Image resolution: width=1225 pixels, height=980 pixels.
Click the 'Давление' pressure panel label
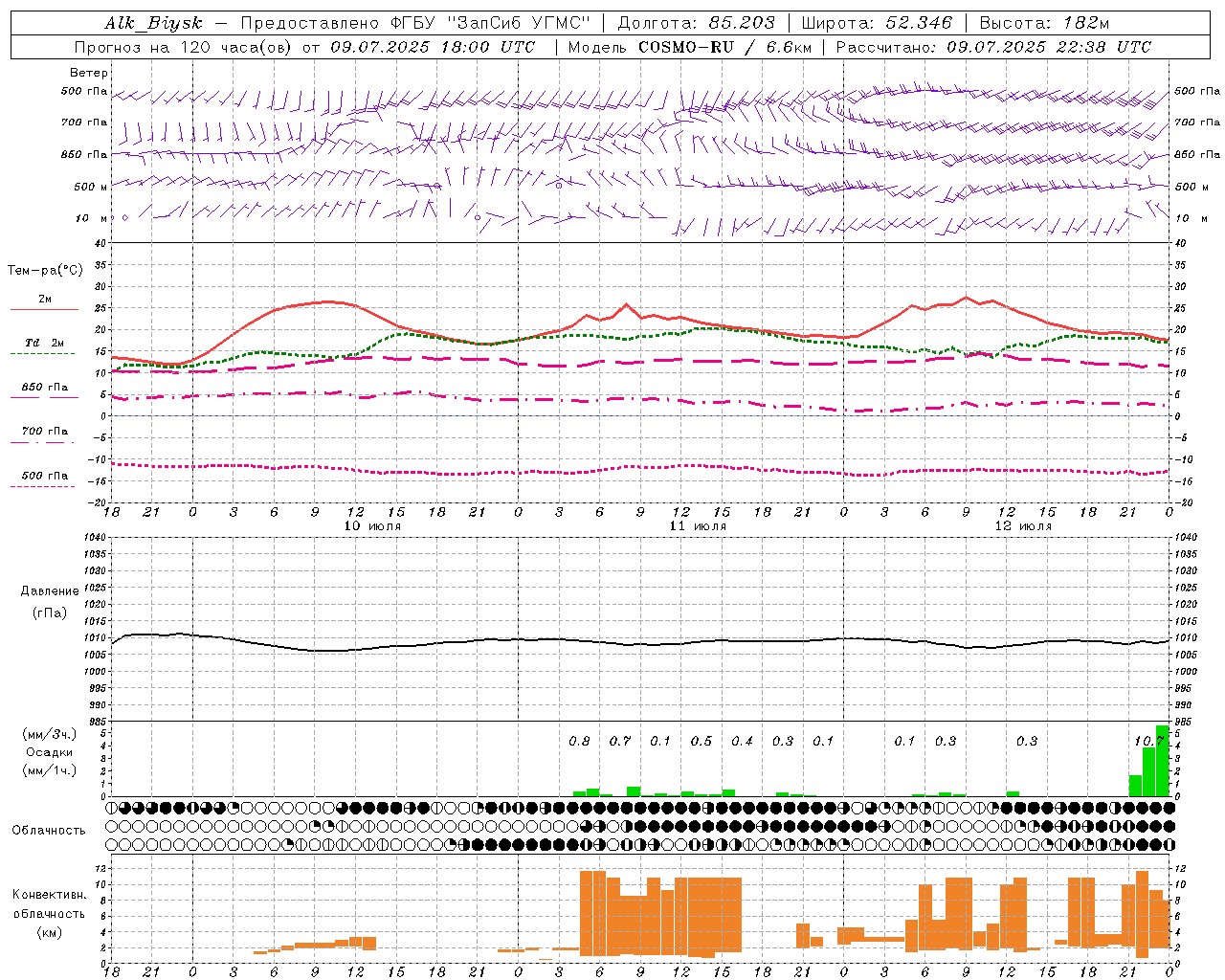click(x=50, y=591)
